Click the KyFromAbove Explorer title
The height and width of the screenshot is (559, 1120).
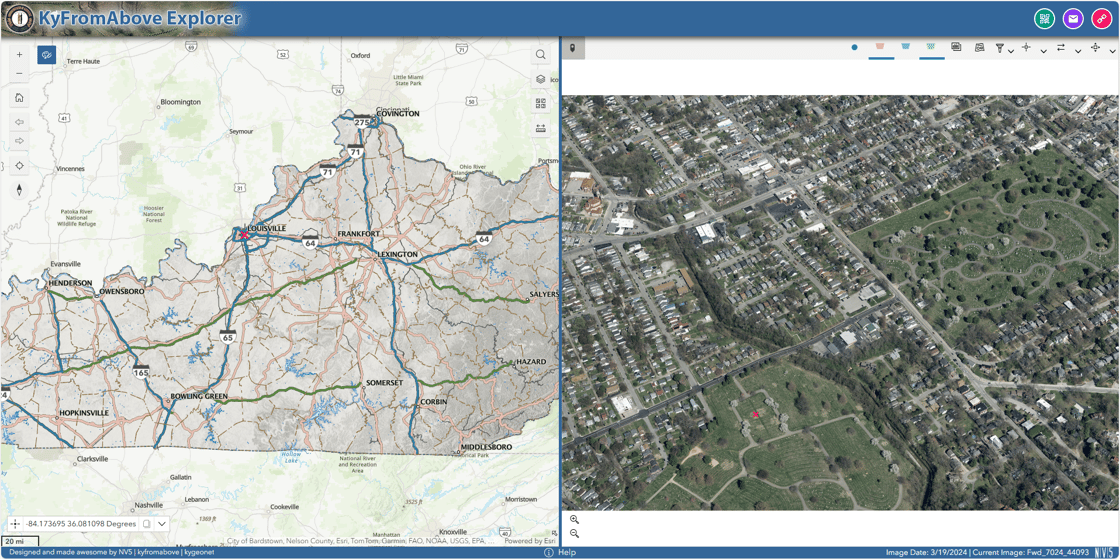coord(140,18)
